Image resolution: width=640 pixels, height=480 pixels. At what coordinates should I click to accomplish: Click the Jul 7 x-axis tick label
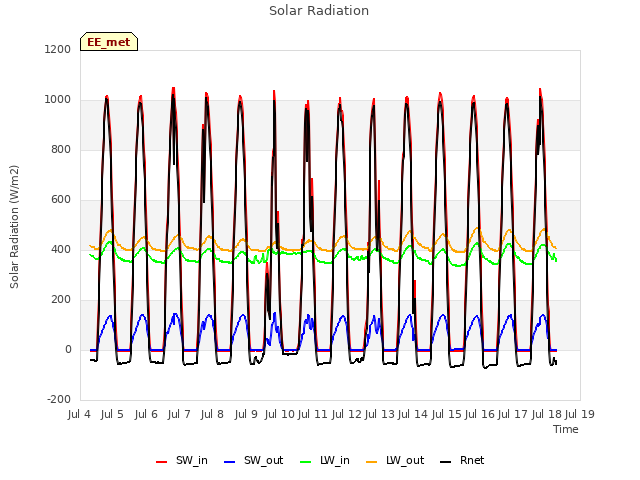pyautogui.click(x=179, y=414)
